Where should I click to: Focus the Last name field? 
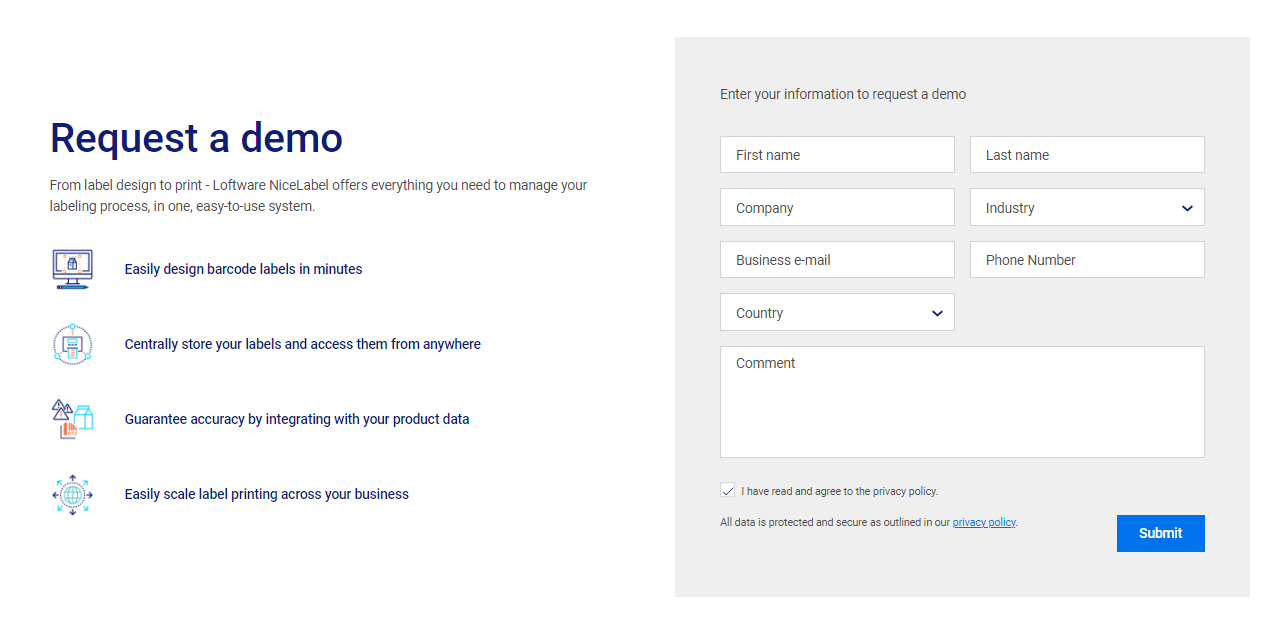1087,155
